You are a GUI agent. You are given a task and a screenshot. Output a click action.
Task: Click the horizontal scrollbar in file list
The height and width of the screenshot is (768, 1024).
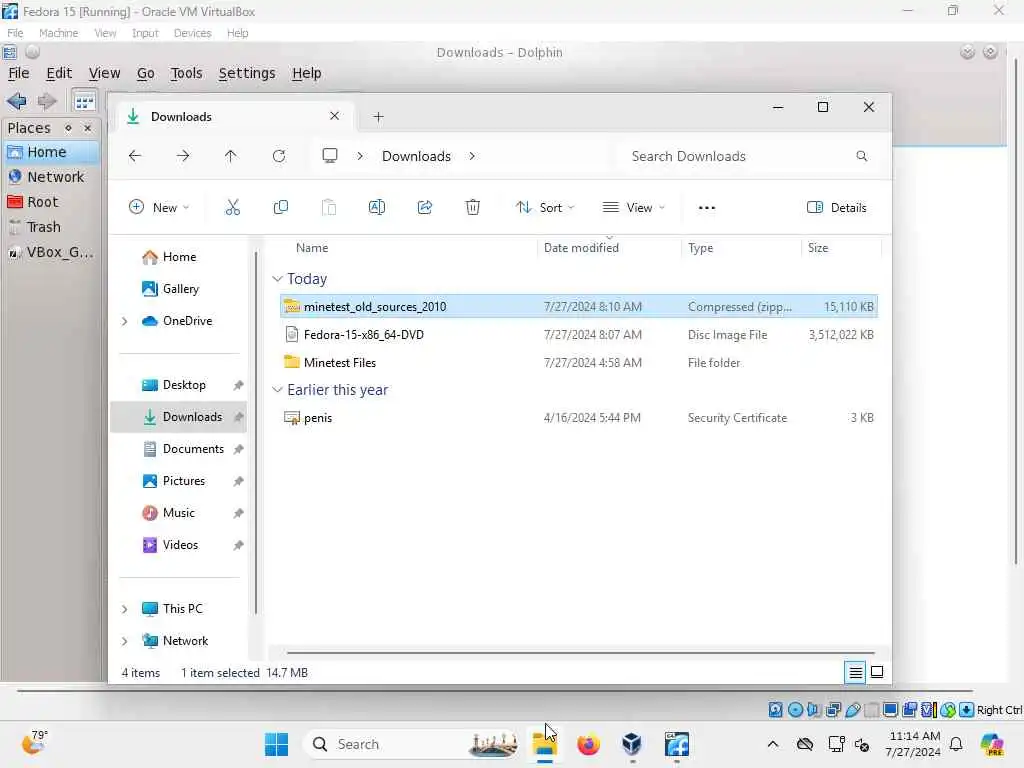[580, 652]
